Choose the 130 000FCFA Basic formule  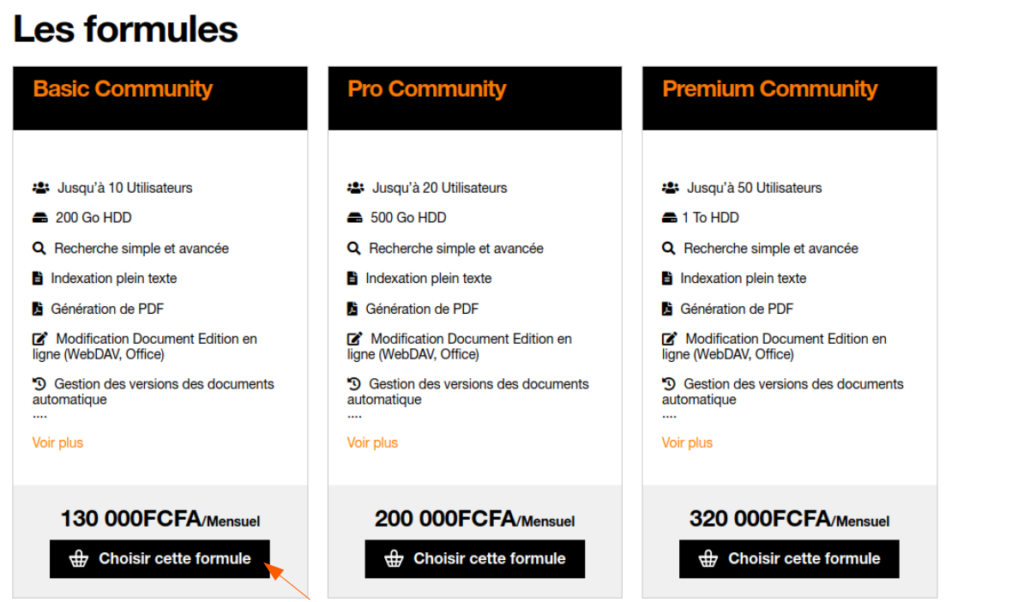tap(160, 559)
